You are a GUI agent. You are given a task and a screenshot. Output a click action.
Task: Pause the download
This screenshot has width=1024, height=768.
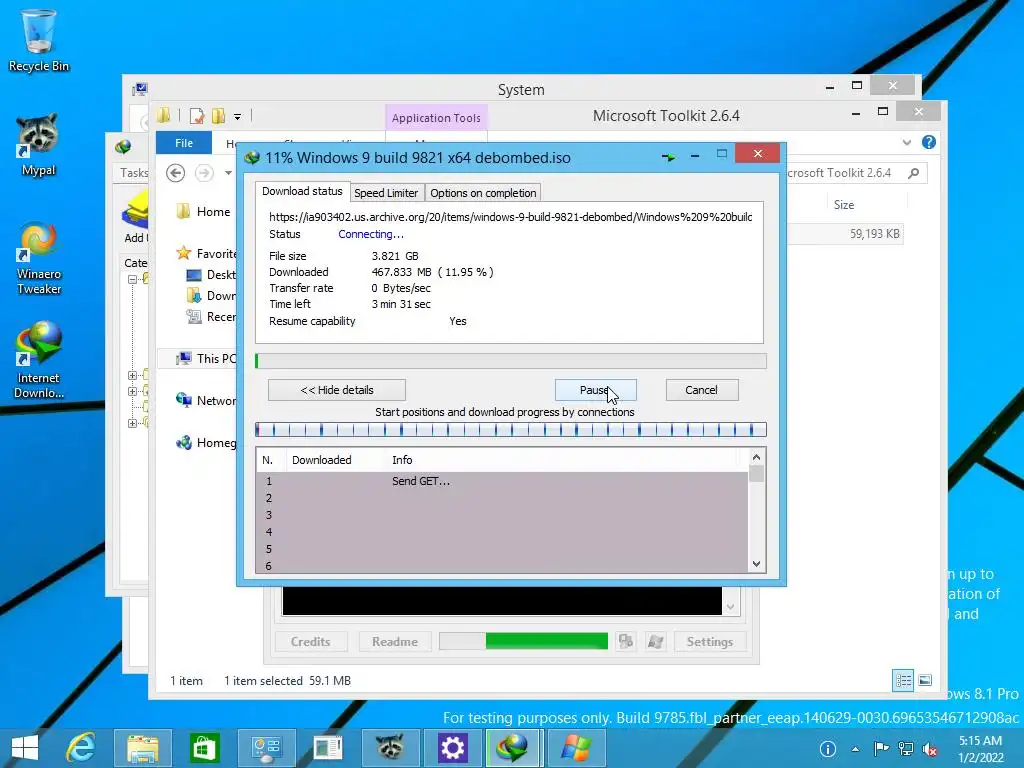[x=595, y=390]
